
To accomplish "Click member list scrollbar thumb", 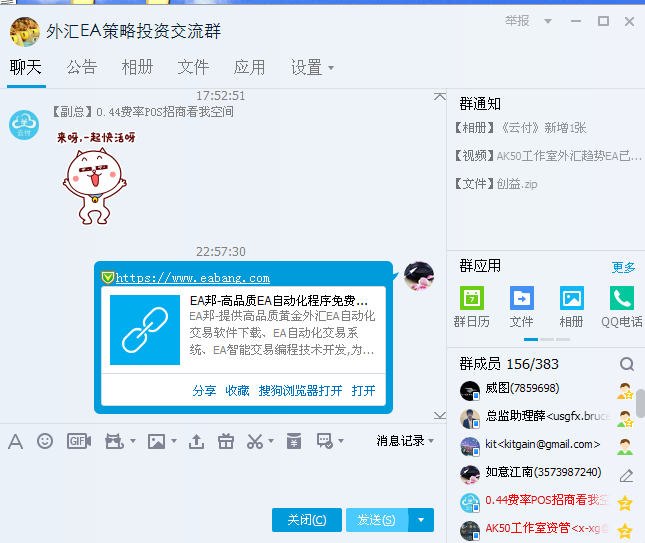I will click(x=640, y=403).
